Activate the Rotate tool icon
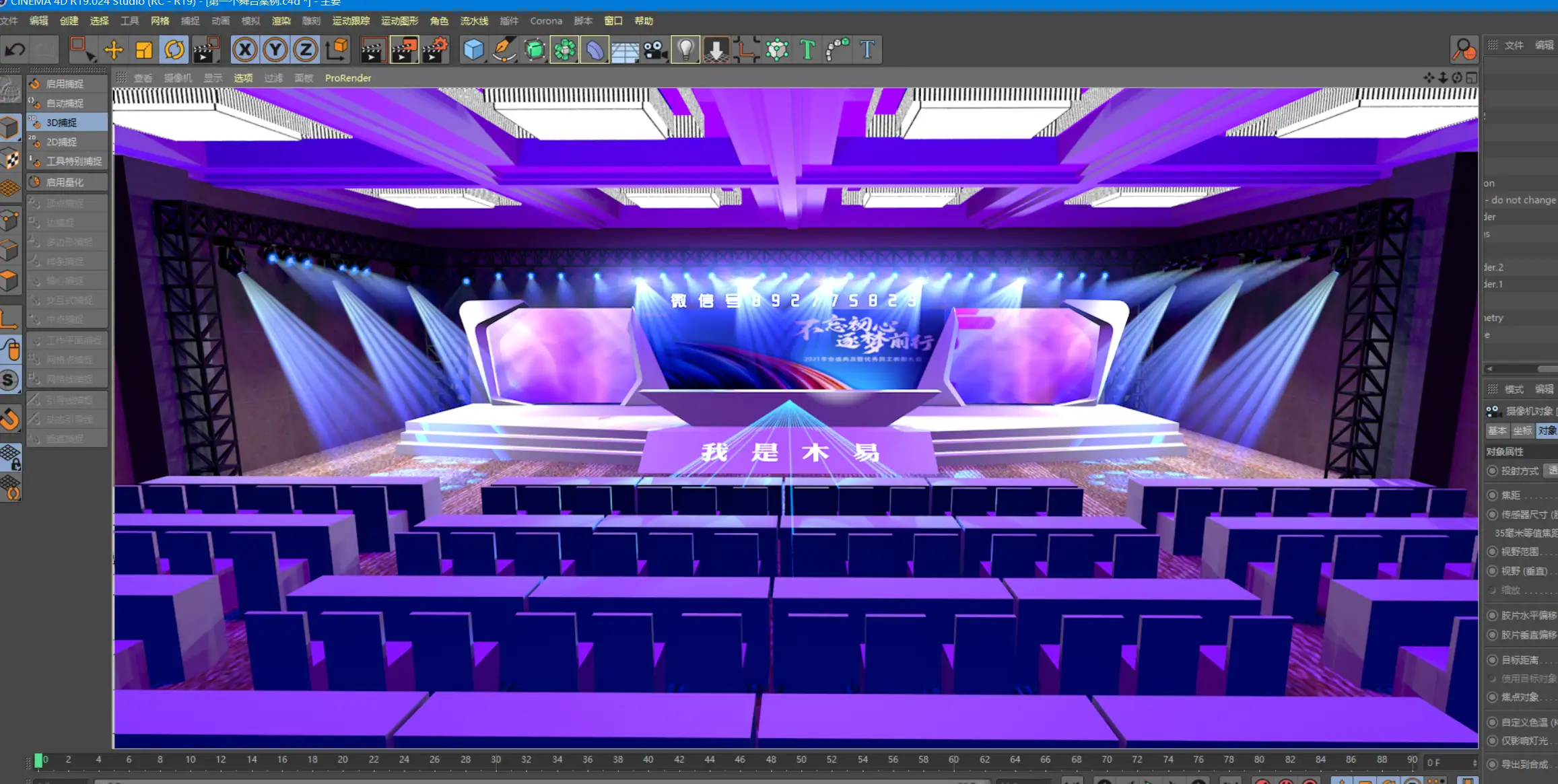Image resolution: width=1558 pixels, height=784 pixels. 174,50
